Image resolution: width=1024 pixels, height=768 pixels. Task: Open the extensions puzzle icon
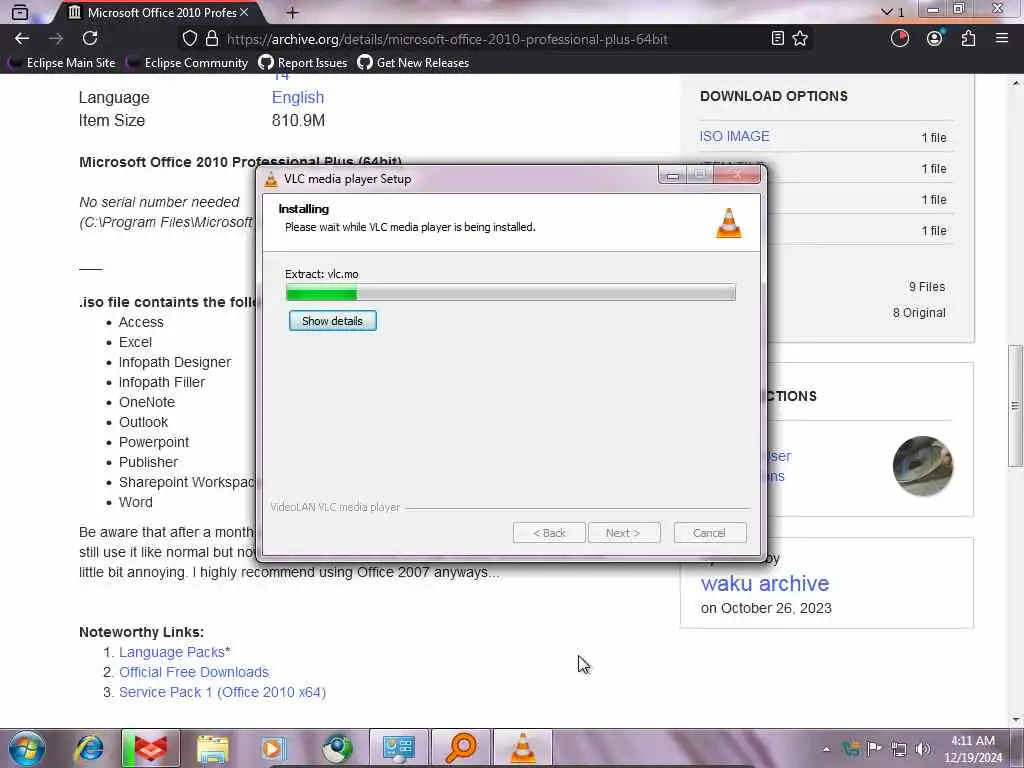click(x=968, y=39)
